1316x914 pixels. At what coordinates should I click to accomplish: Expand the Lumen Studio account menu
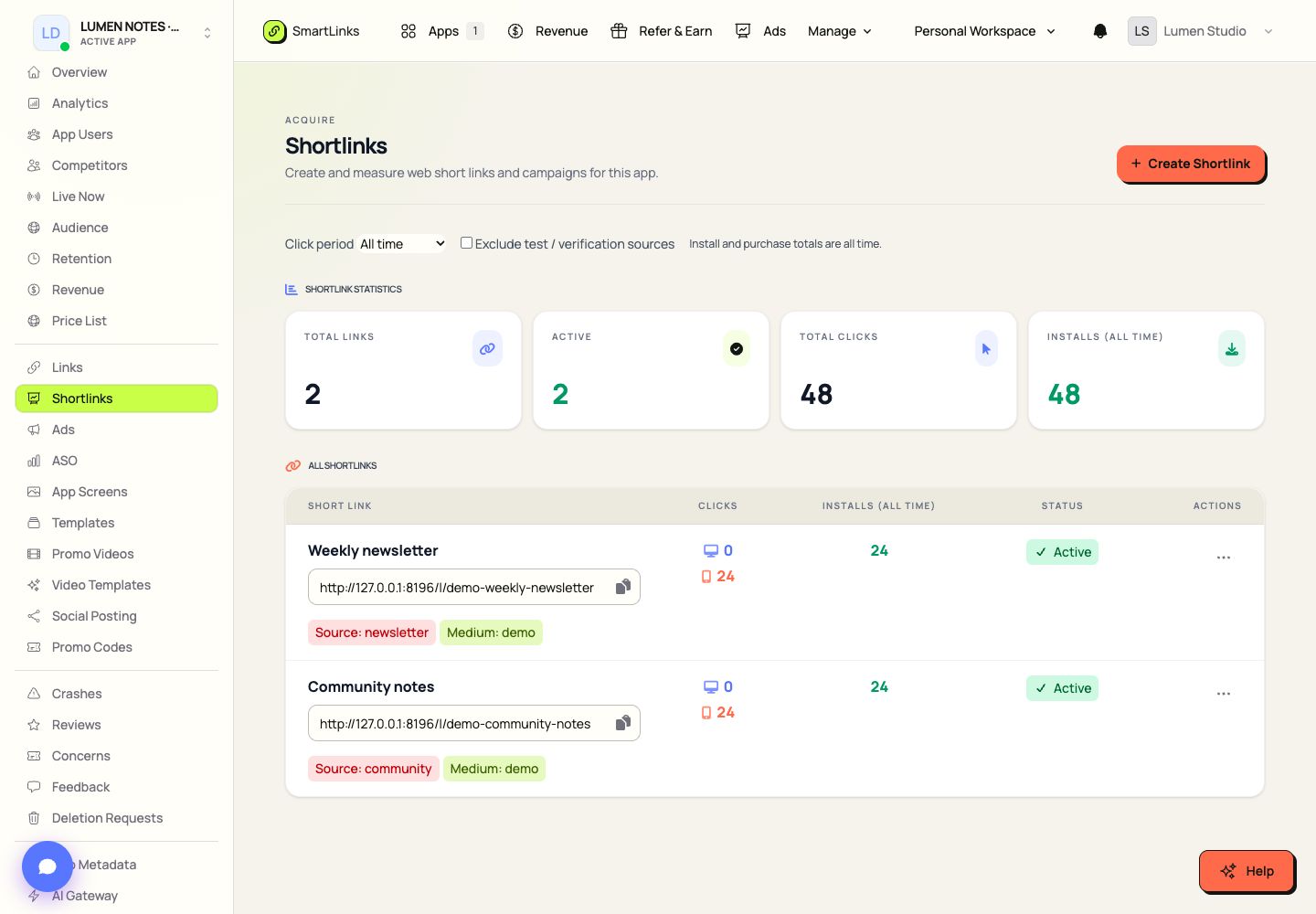point(1201,31)
